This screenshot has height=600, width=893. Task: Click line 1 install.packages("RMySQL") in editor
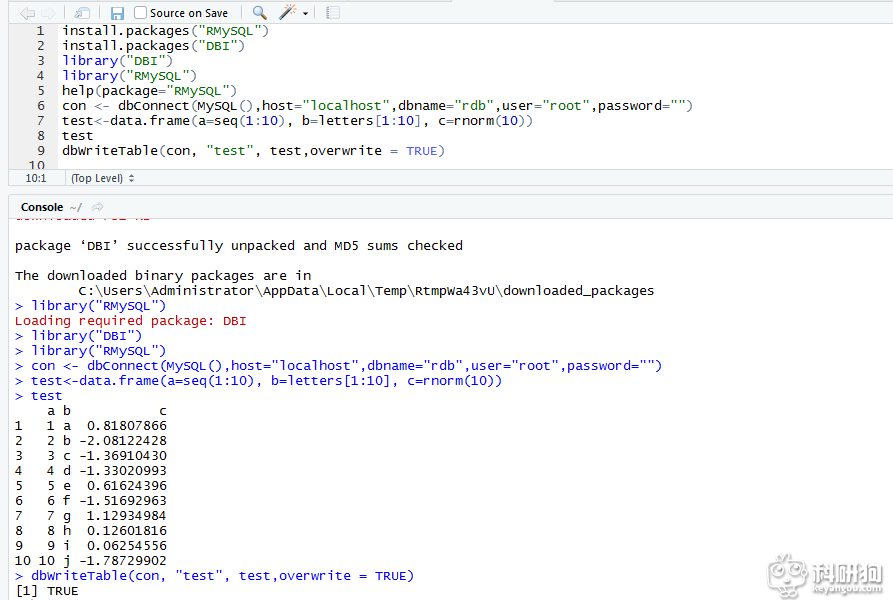tap(165, 31)
